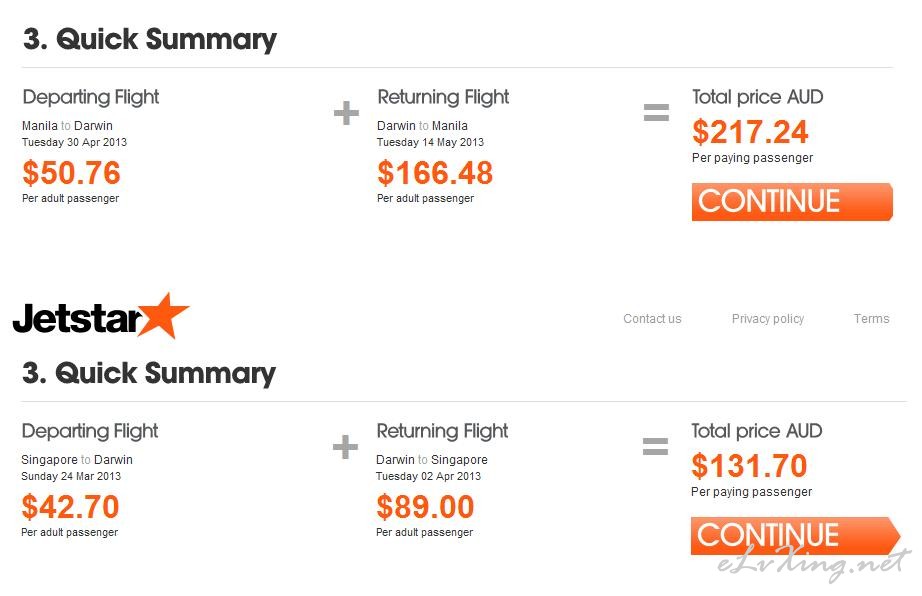Click the $42.70 Singapore to Darwin fare
The height and width of the screenshot is (596, 922).
click(70, 507)
